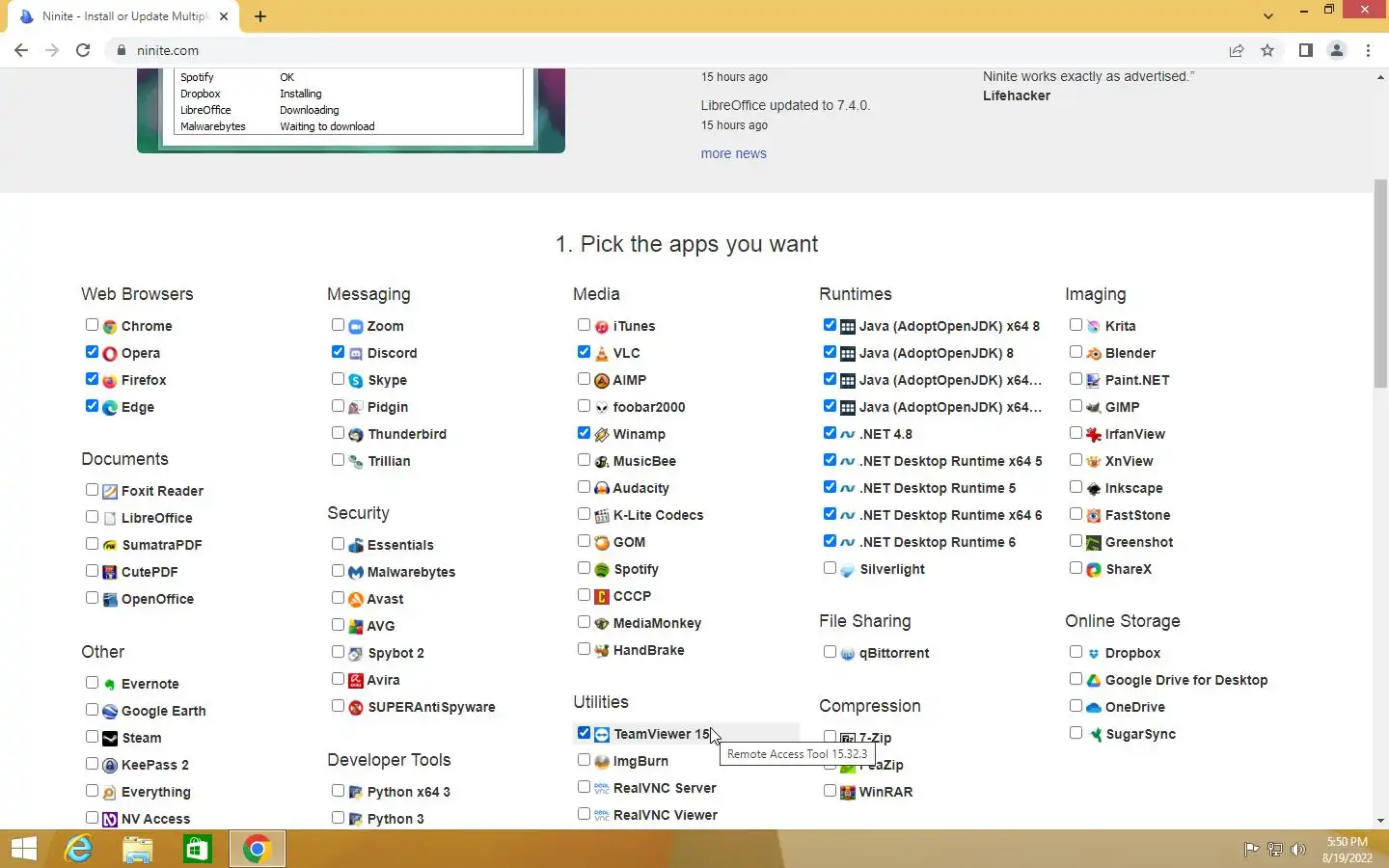This screenshot has width=1389, height=868.
Task: Uncheck the TeamViewer 15 checkbox
Action: pyautogui.click(x=584, y=733)
